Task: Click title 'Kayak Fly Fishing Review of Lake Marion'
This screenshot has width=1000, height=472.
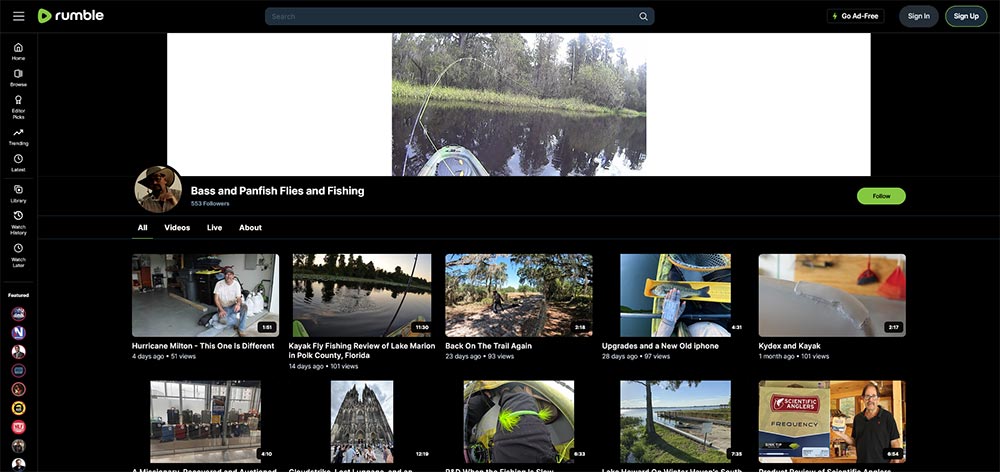Action: tap(362, 351)
